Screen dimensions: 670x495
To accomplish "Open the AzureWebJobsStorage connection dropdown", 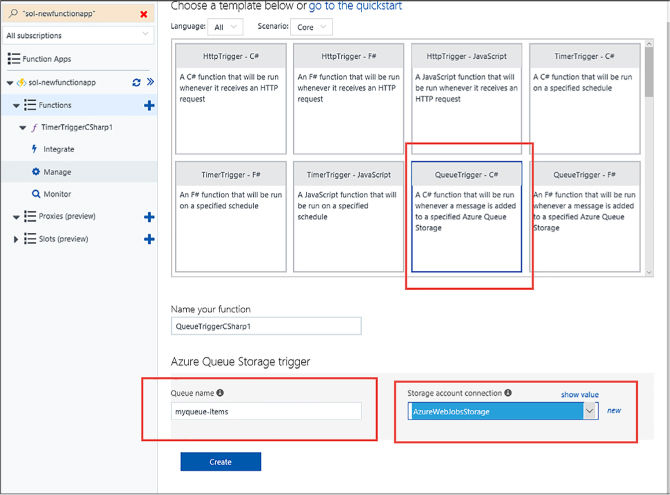I will [x=503, y=411].
